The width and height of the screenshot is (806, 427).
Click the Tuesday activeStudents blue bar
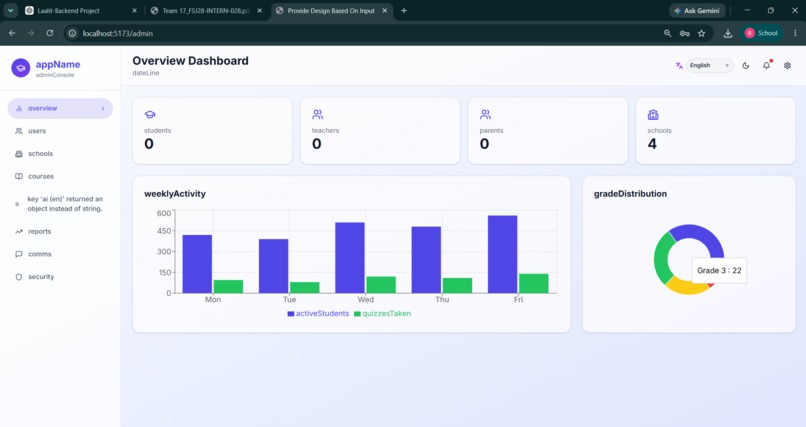[x=273, y=266]
